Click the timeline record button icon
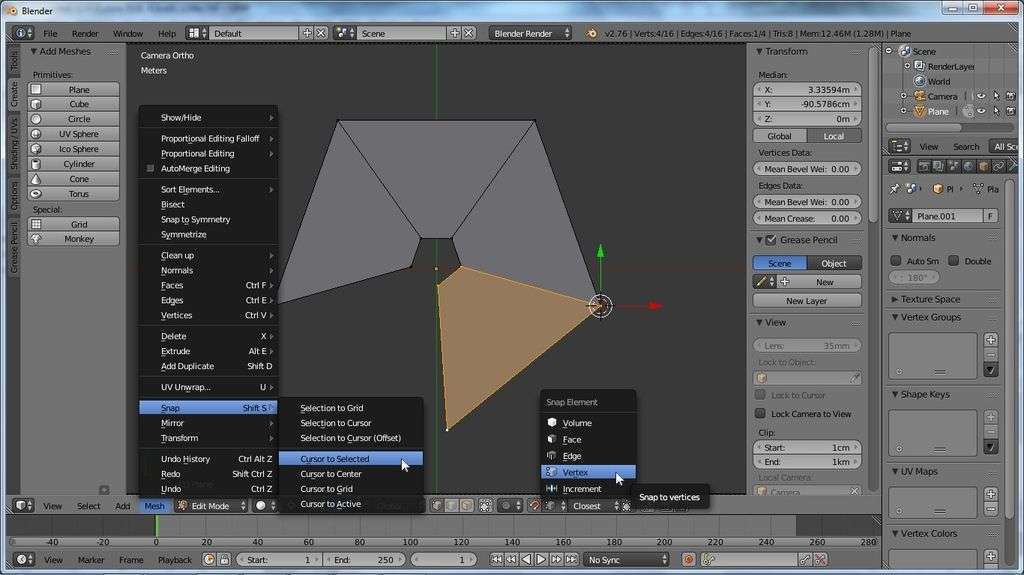Screen dimensions: 1024x575 (x=686, y=560)
